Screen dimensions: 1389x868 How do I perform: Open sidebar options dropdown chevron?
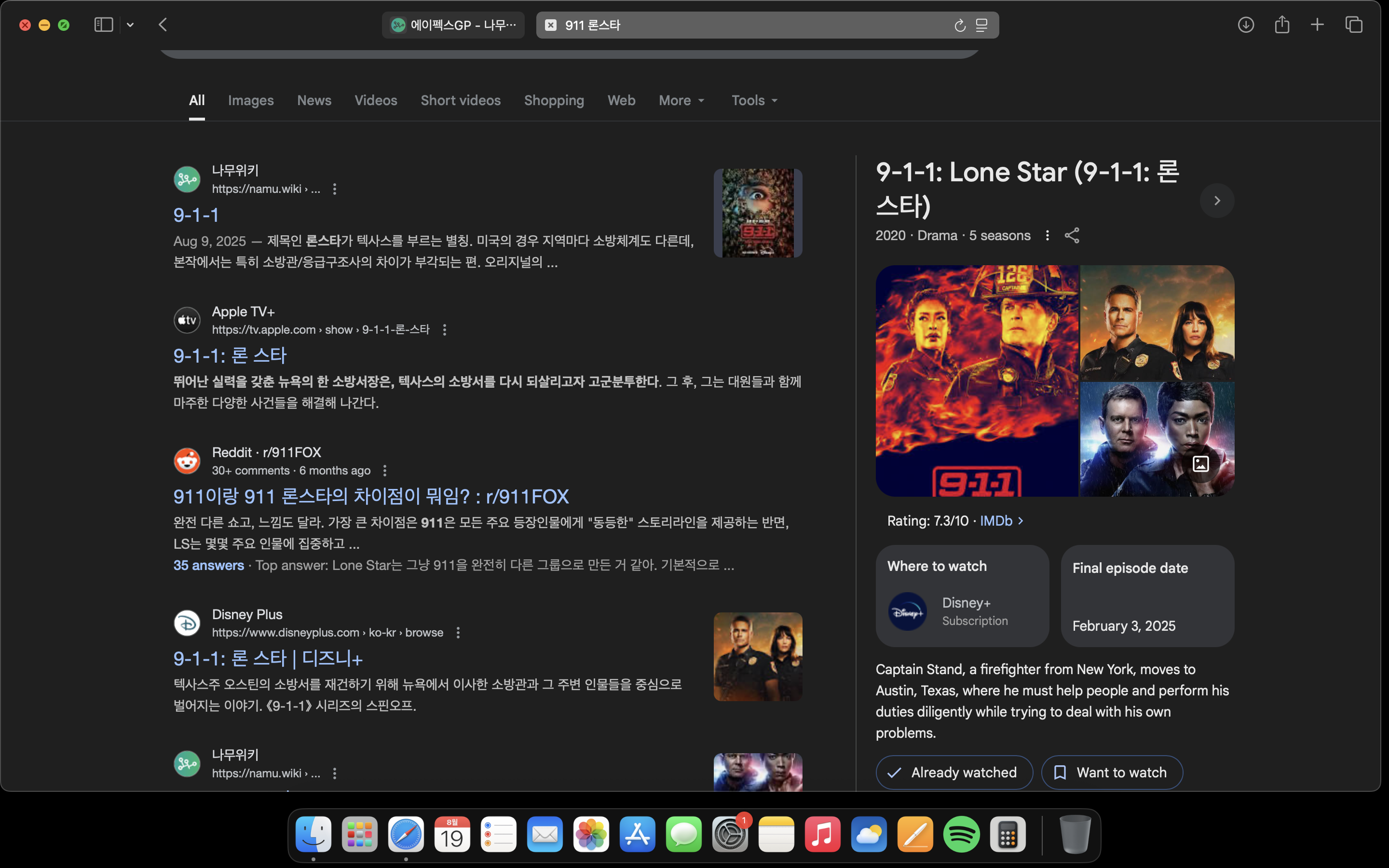[x=130, y=25]
